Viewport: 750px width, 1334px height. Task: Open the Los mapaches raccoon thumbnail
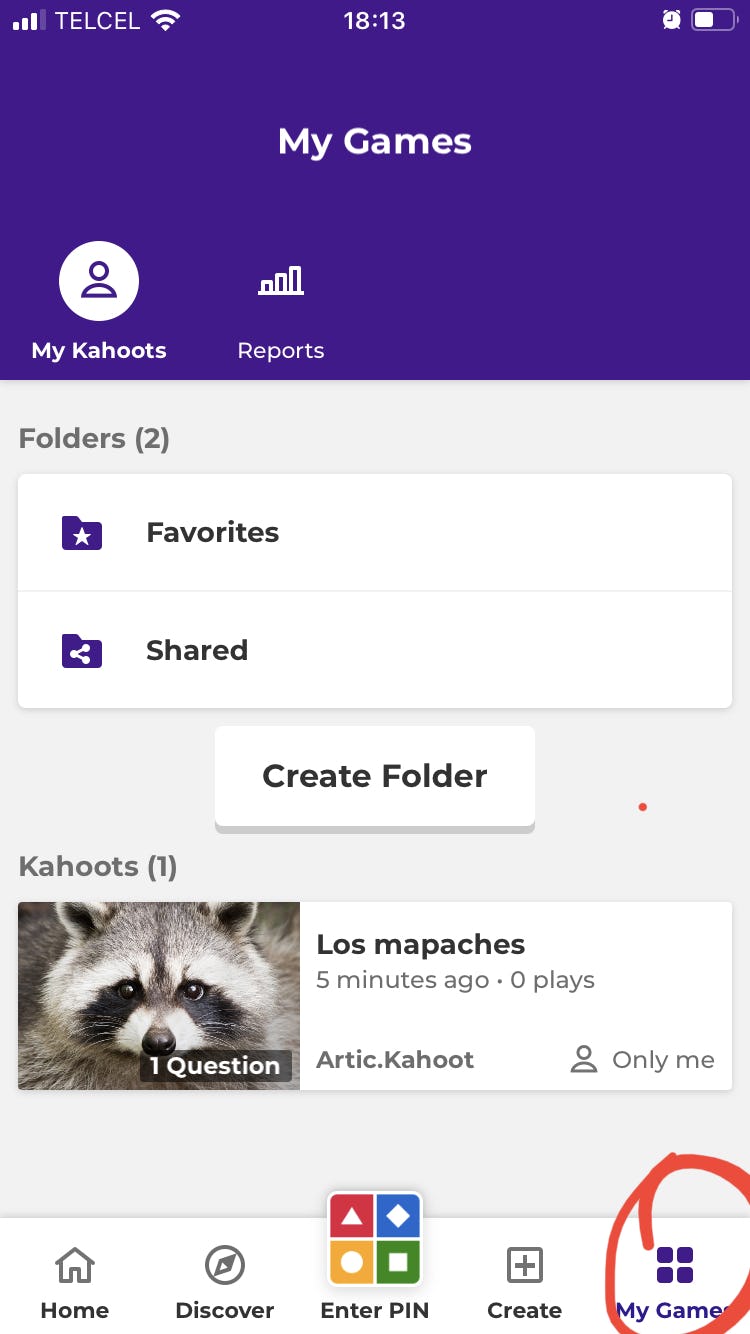(159, 980)
